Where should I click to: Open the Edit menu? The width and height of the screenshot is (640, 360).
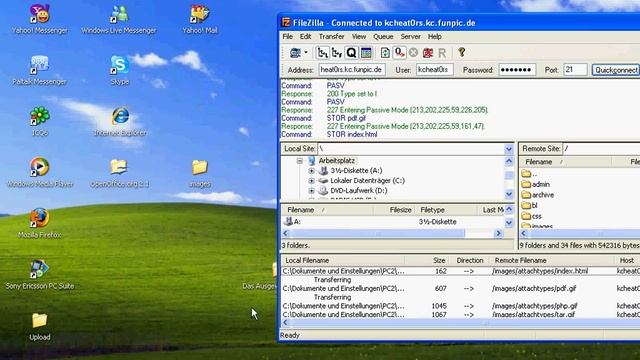click(305, 37)
